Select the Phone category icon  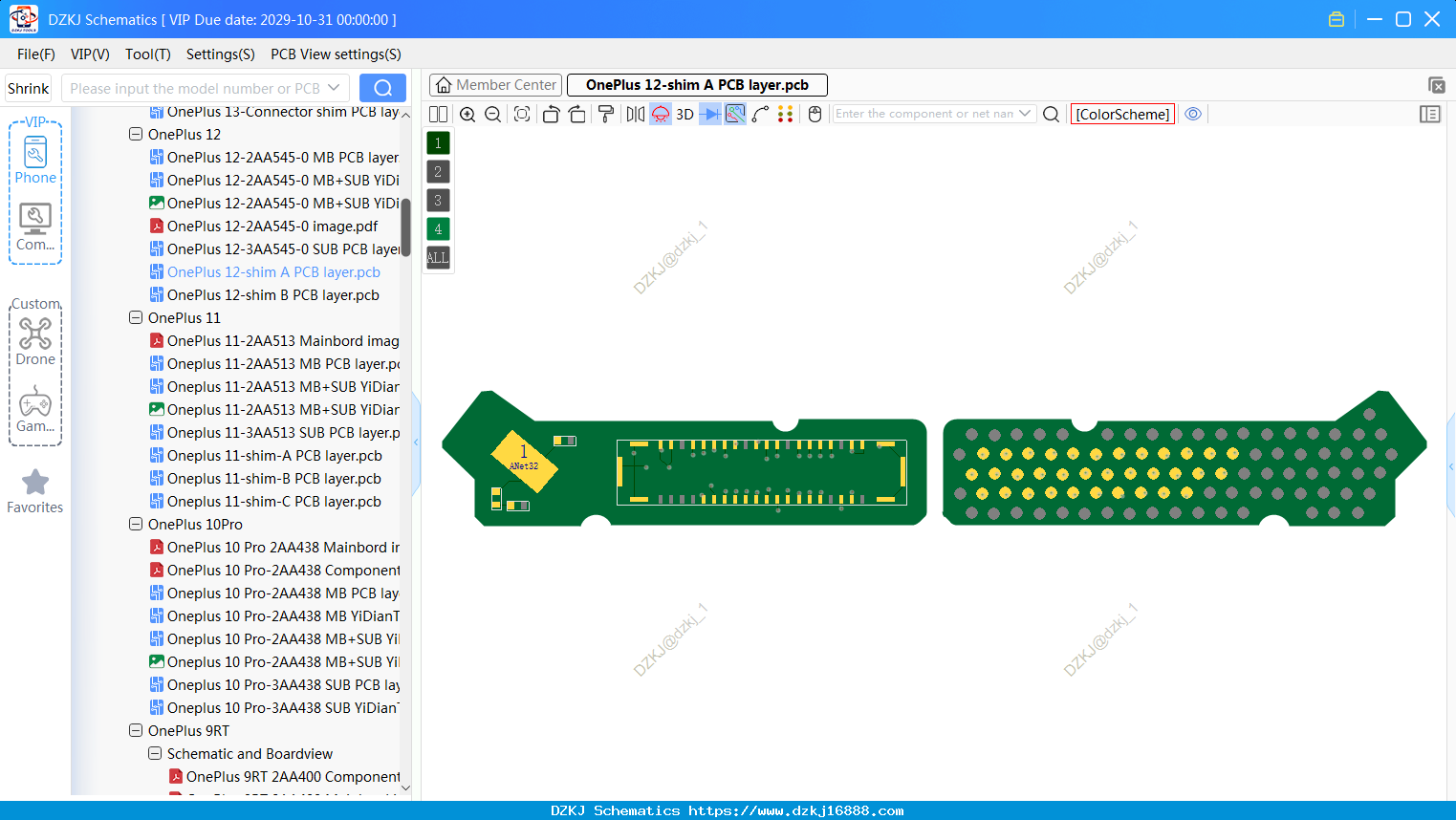(35, 160)
